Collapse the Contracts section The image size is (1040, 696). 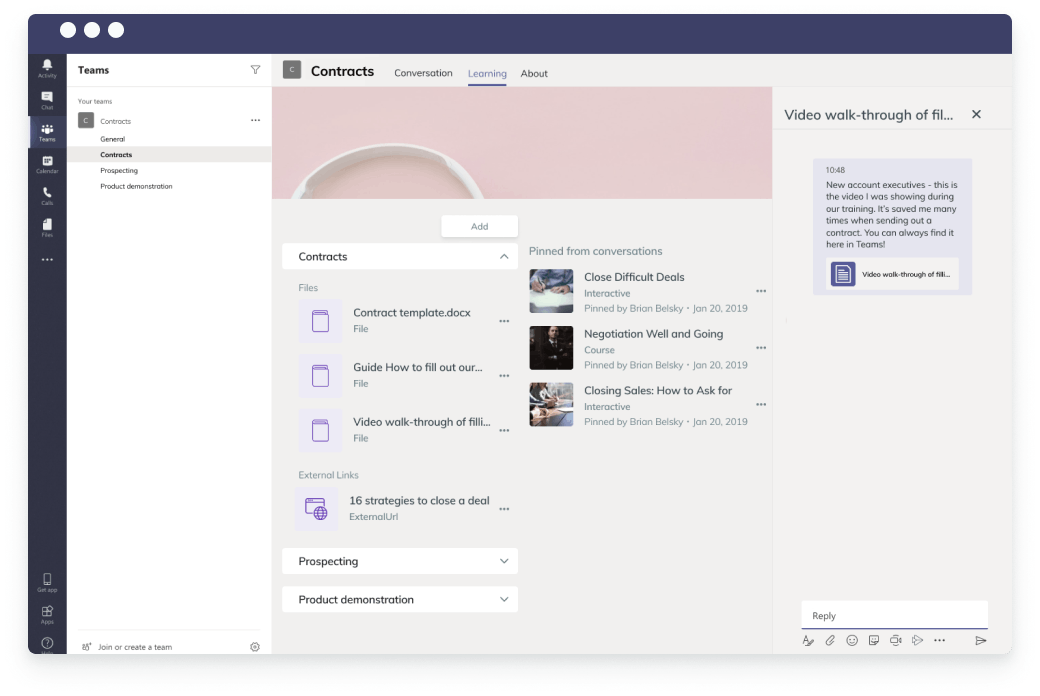(504, 257)
